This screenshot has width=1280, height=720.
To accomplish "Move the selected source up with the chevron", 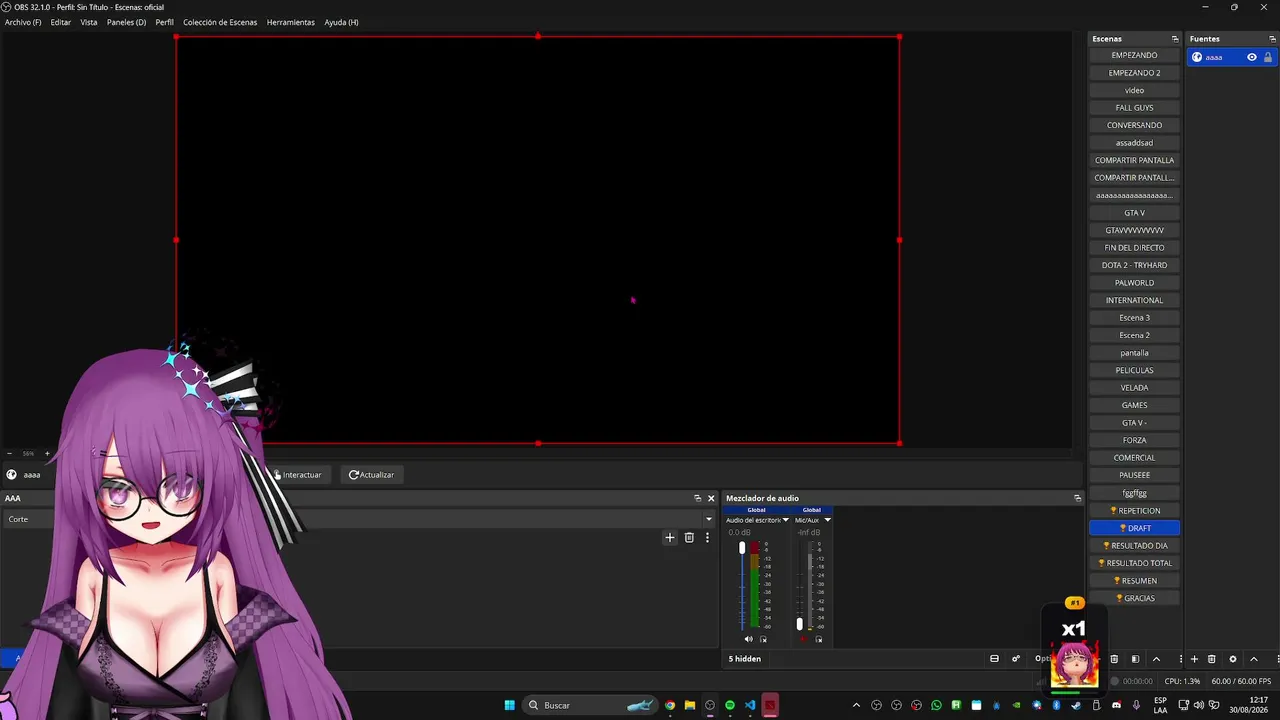I will 1254,659.
